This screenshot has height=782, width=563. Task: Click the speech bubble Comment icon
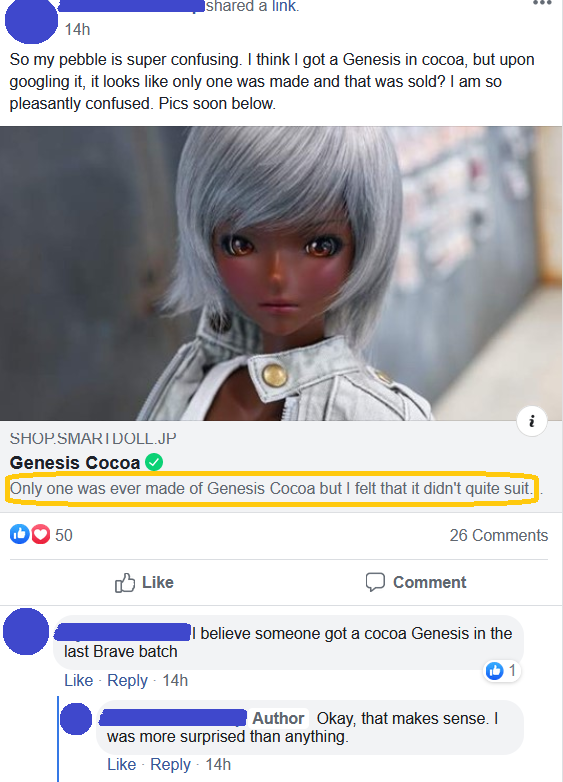coord(375,582)
